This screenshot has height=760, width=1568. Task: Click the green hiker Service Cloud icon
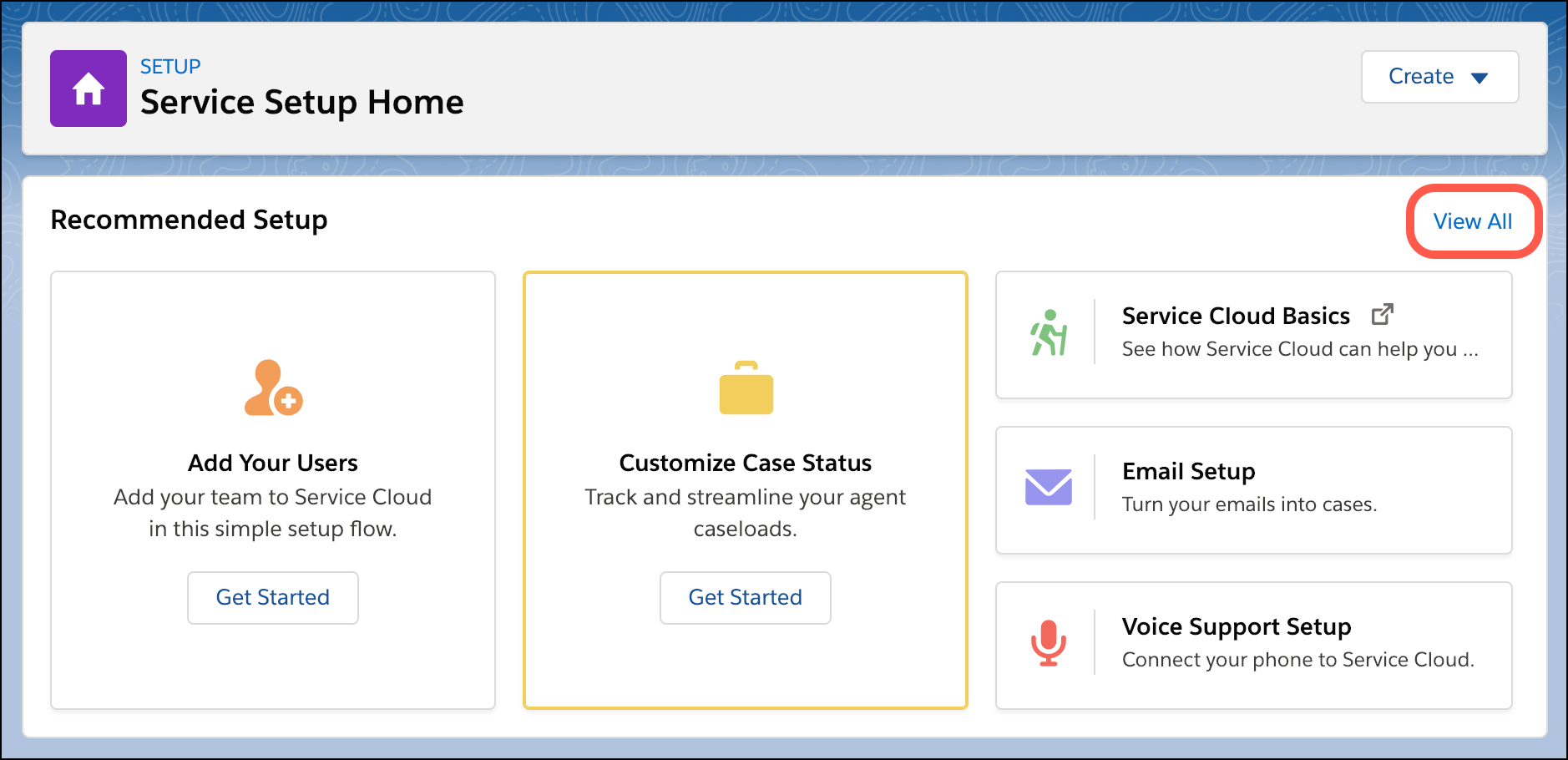(1049, 333)
